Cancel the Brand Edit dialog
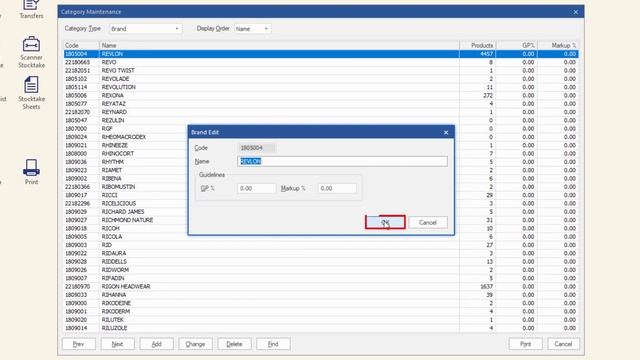Image resolution: width=640 pixels, height=360 pixels. pyautogui.click(x=428, y=222)
